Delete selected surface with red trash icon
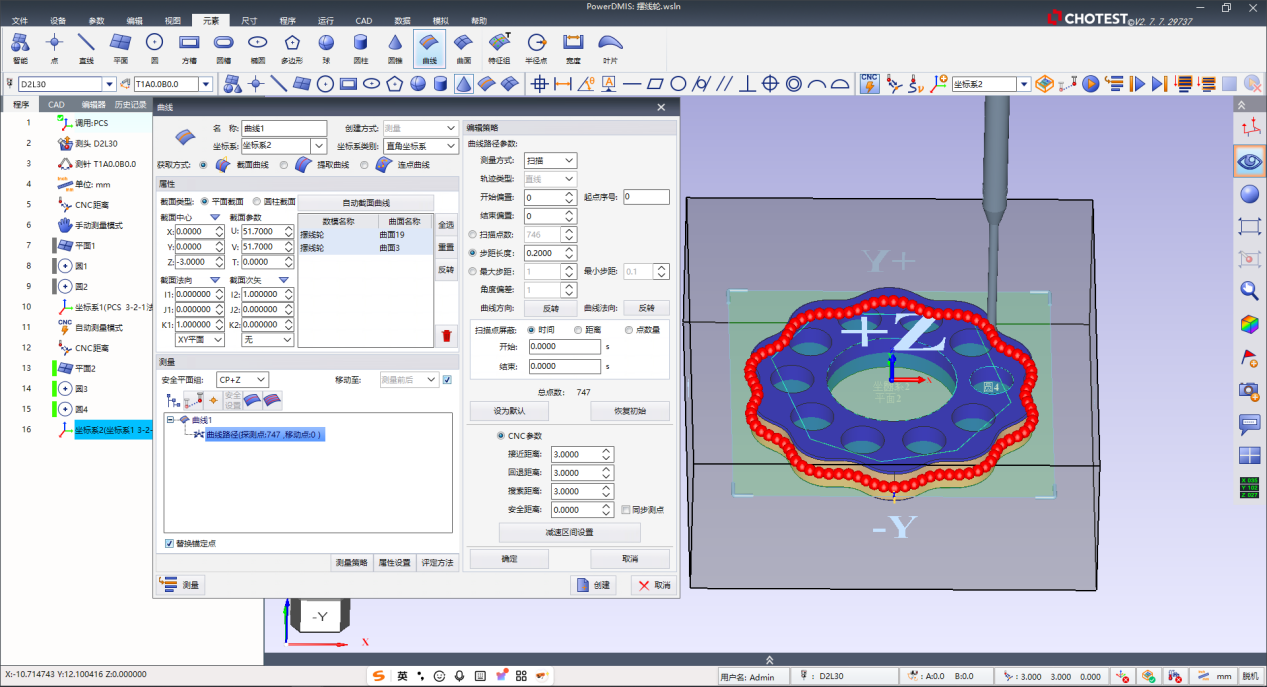Viewport: 1267px width, 687px height. [x=446, y=335]
